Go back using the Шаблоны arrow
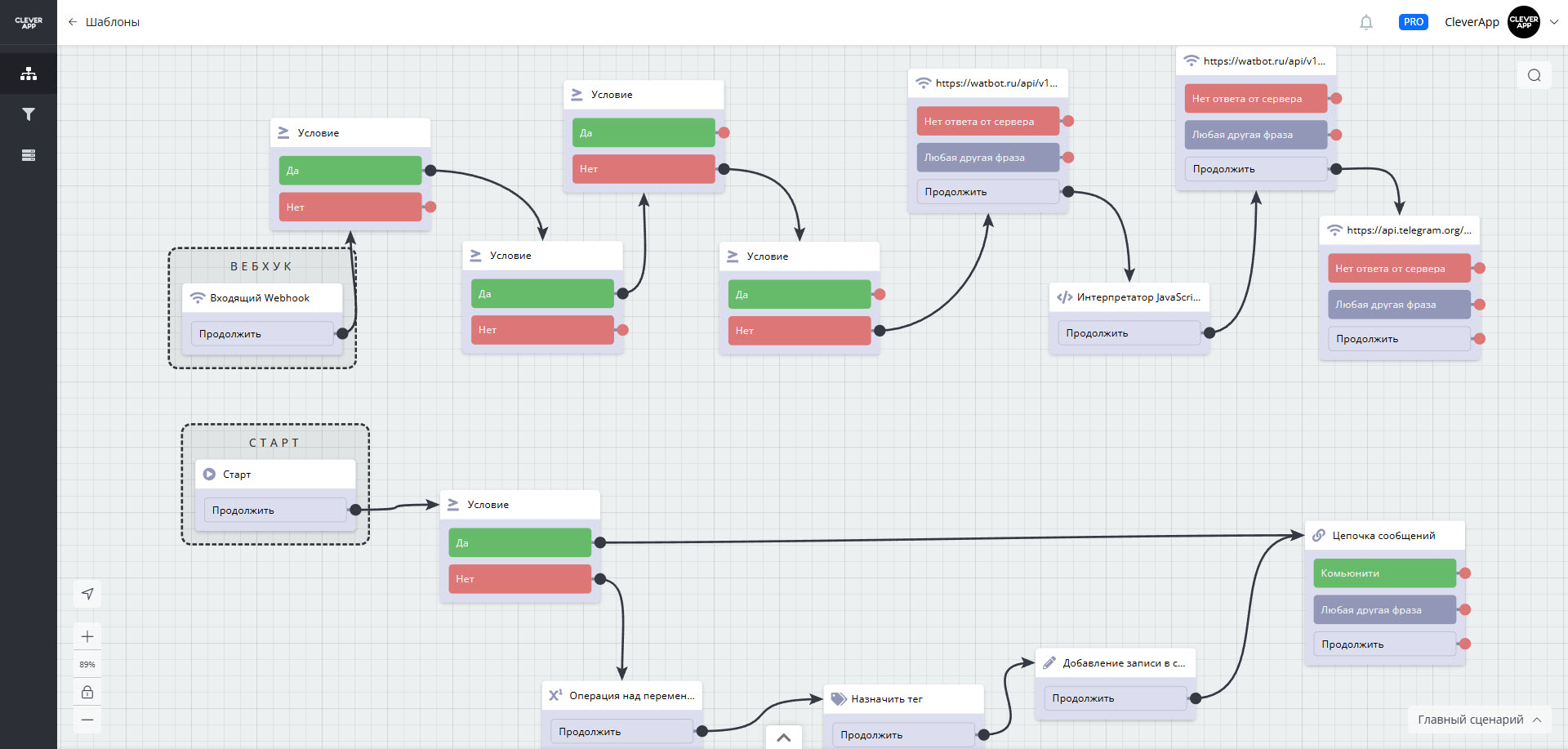This screenshot has height=749, width=1568. pyautogui.click(x=73, y=22)
